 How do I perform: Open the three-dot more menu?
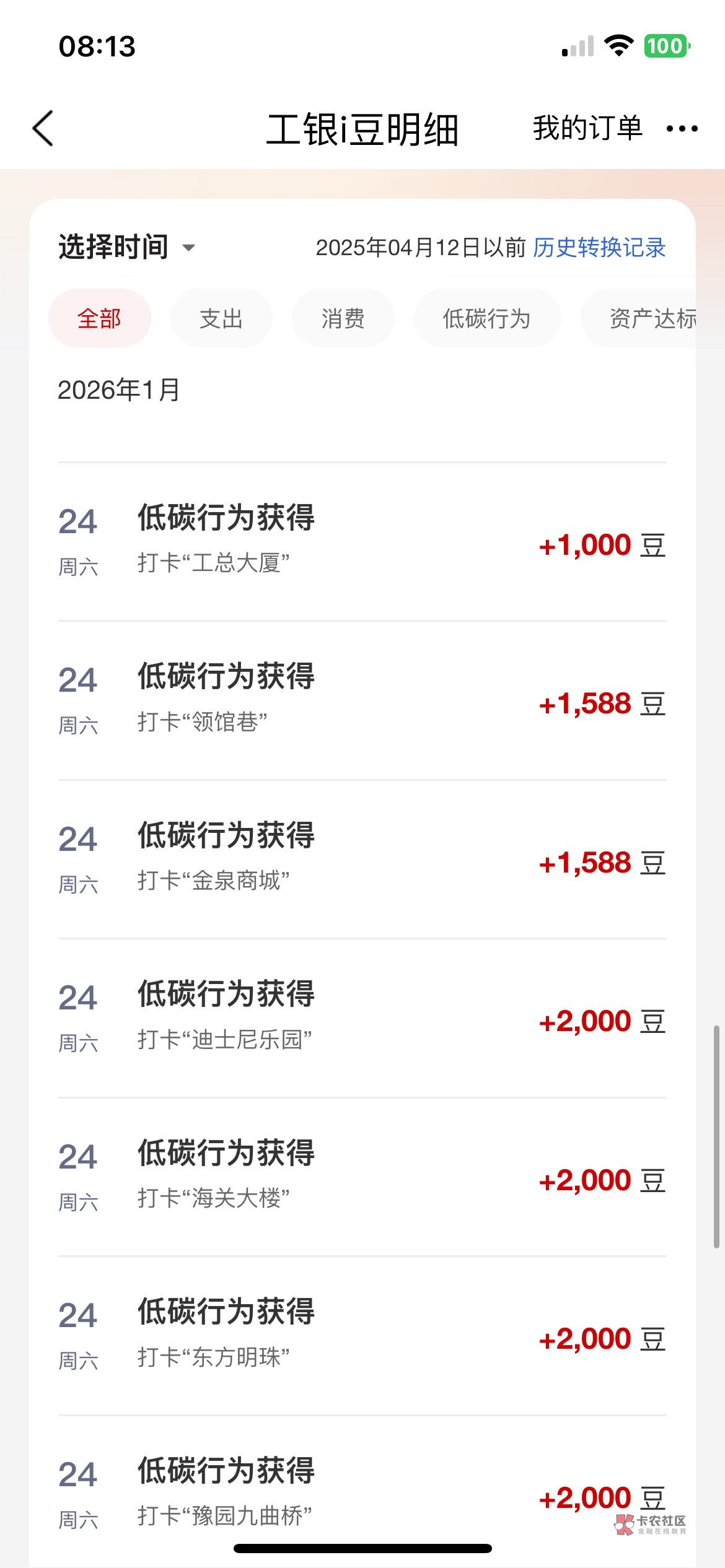[x=682, y=129]
